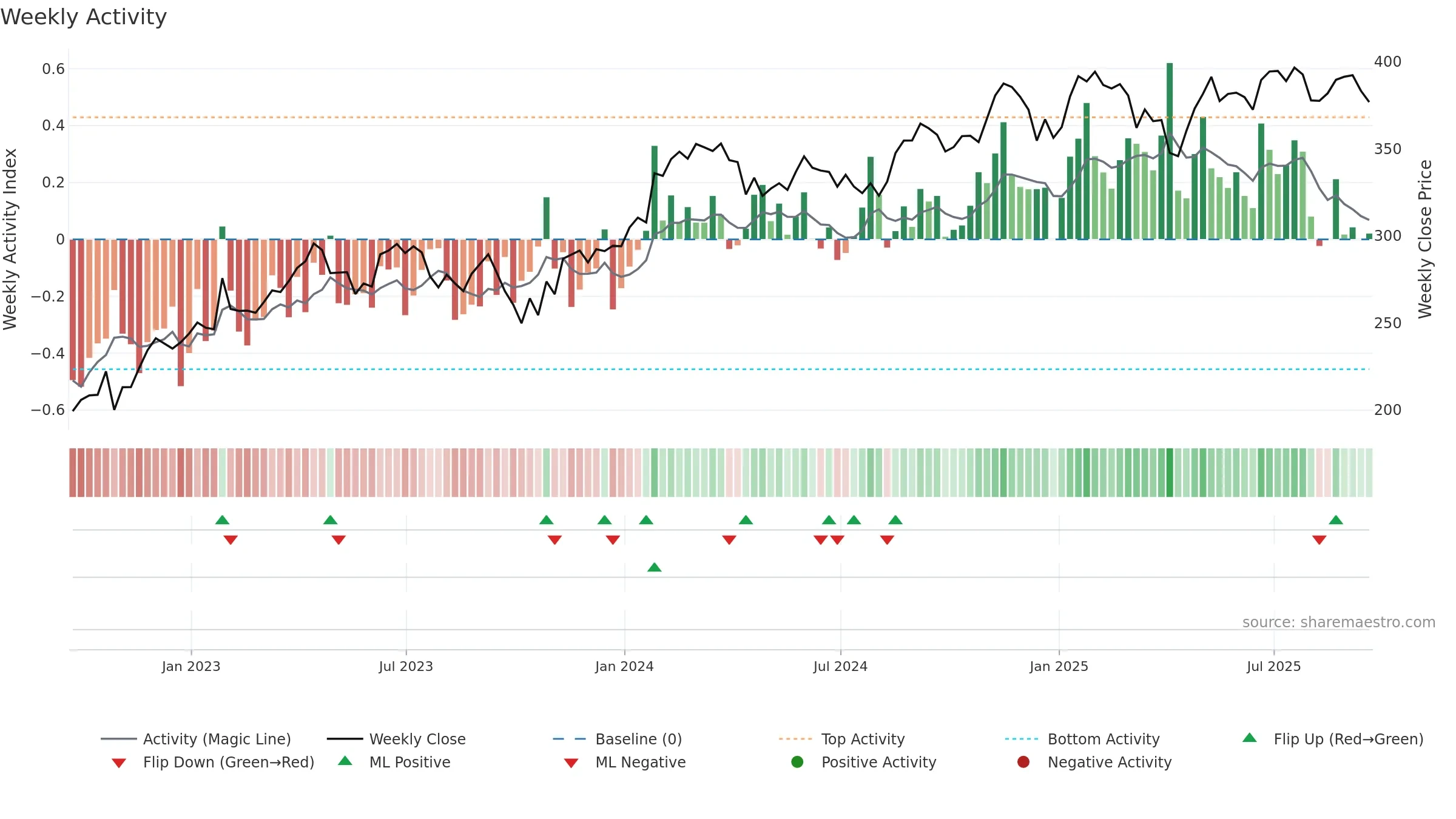The image size is (1456, 819).
Task: Click the Jan 2023 axis label
Action: click(x=191, y=666)
